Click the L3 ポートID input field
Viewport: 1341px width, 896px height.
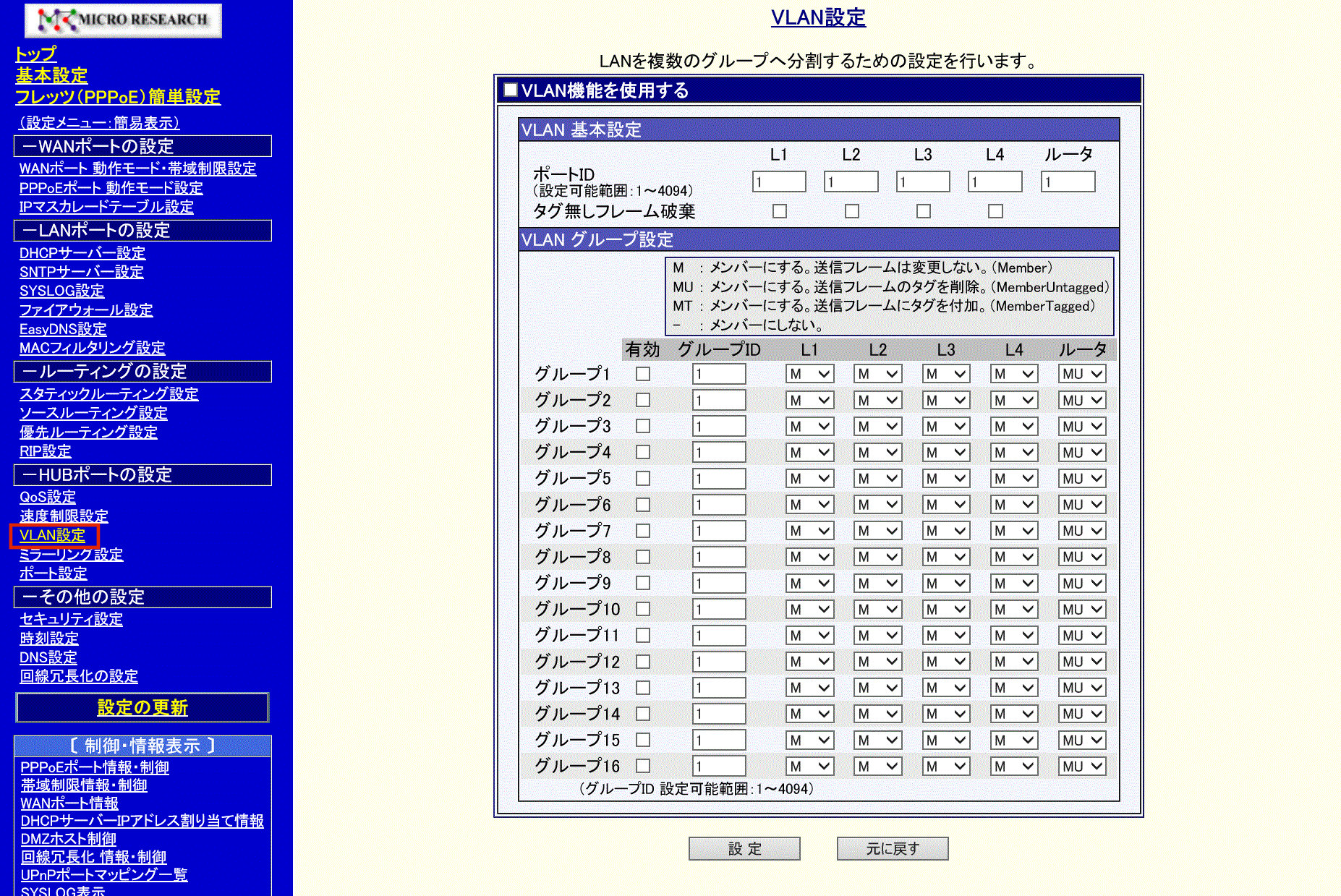click(923, 182)
